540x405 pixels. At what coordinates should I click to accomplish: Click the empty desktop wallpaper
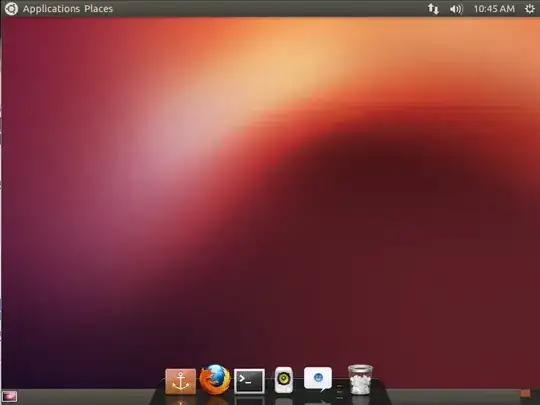pos(270,193)
